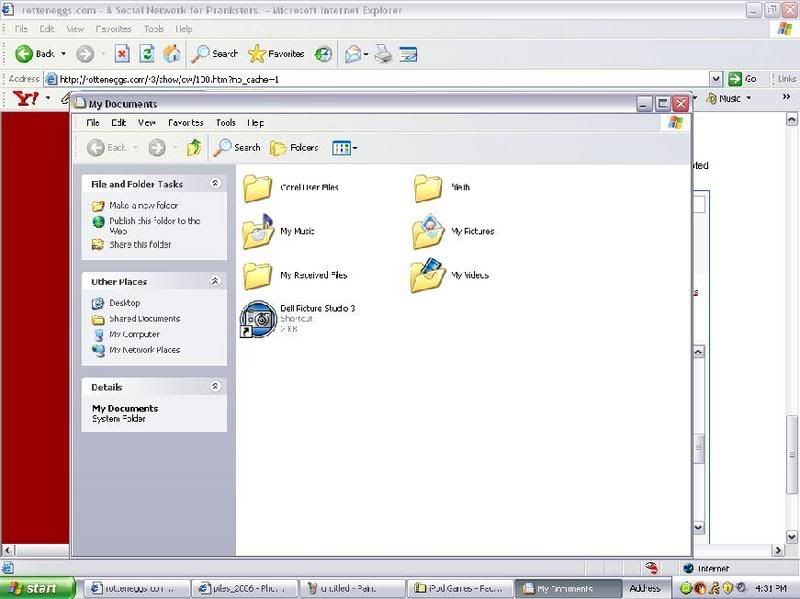This screenshot has width=800, height=599.
Task: Open the Yahoo! logo dropdown arrow
Action: tap(48, 97)
